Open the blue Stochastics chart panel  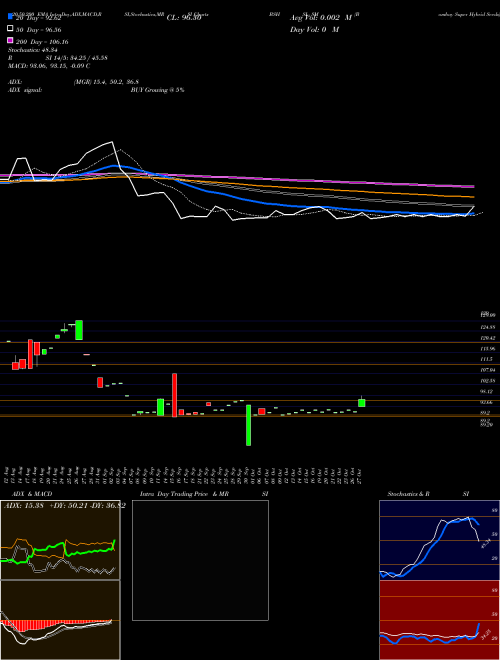click(x=439, y=540)
